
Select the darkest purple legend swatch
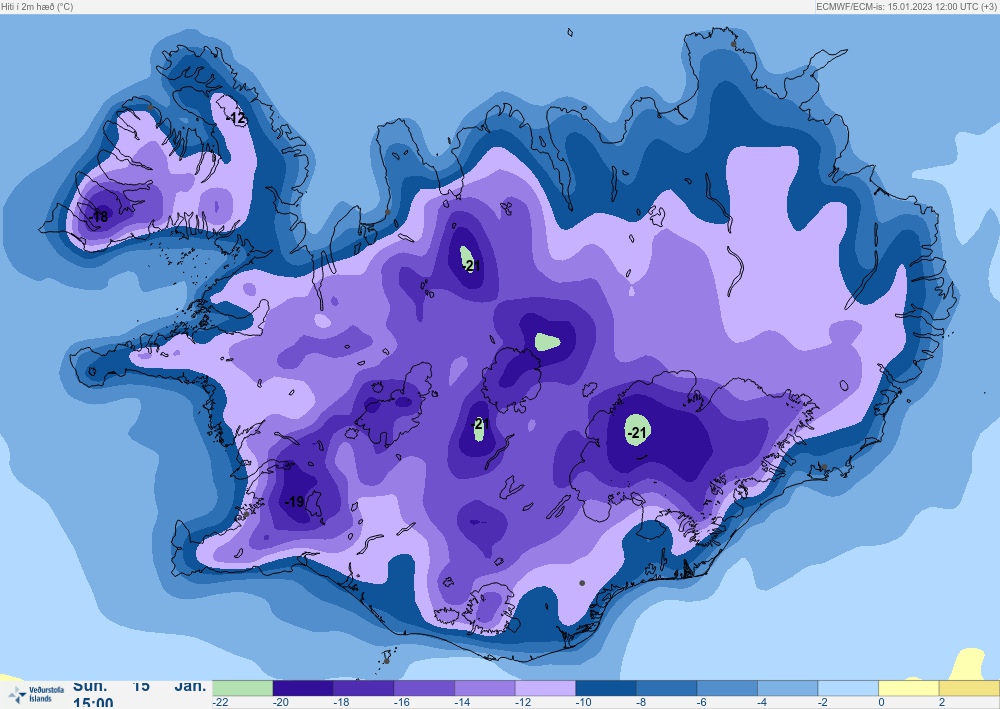pyautogui.click(x=303, y=688)
